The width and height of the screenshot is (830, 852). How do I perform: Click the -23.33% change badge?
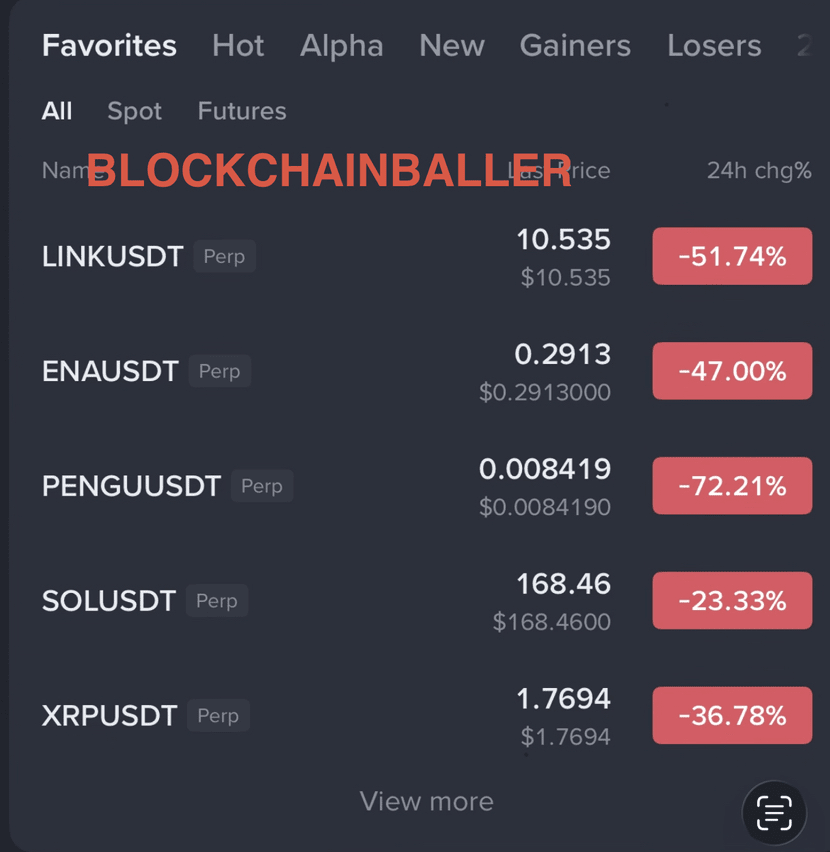[732, 601]
